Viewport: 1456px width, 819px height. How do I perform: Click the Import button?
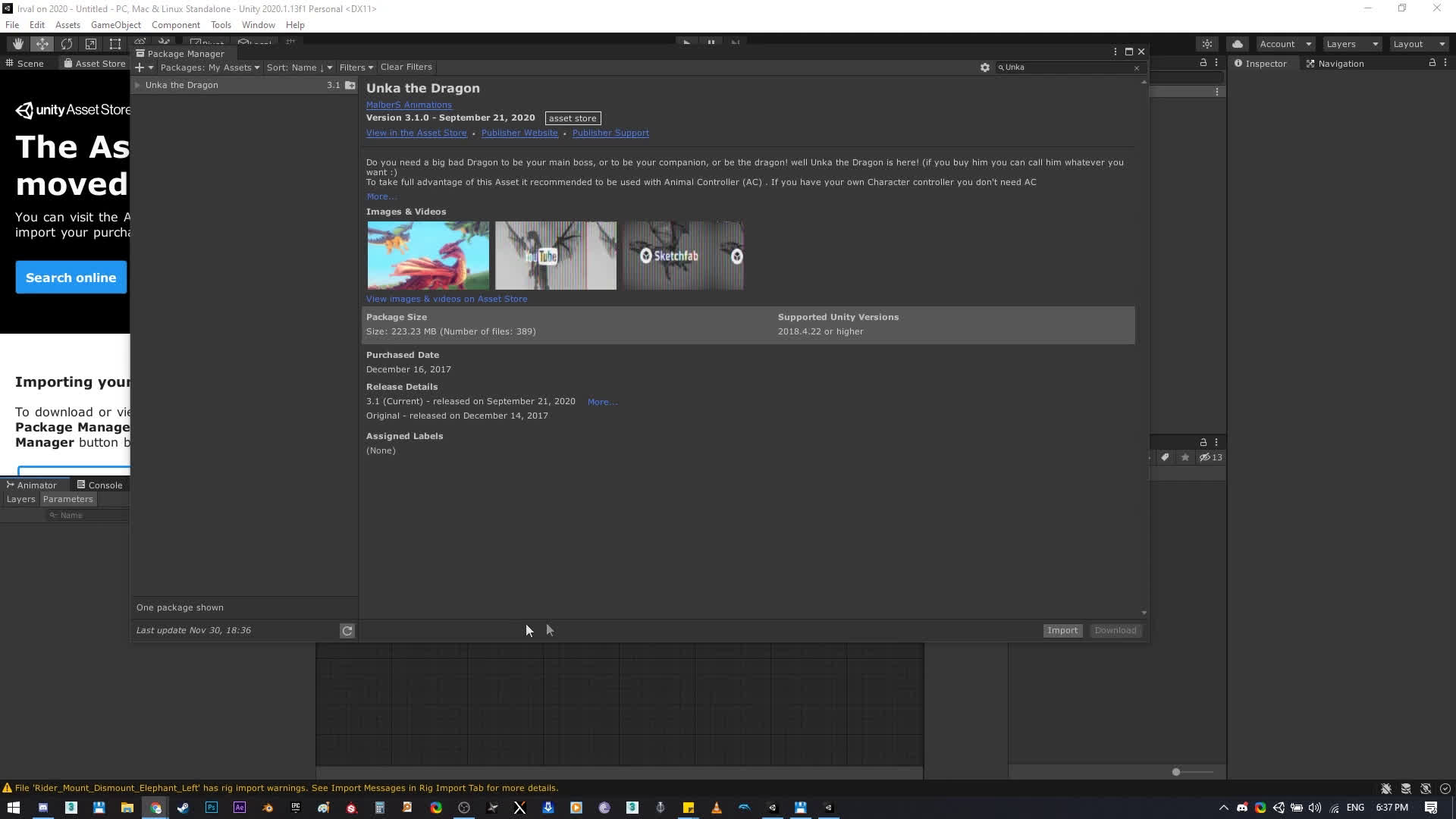tap(1062, 631)
